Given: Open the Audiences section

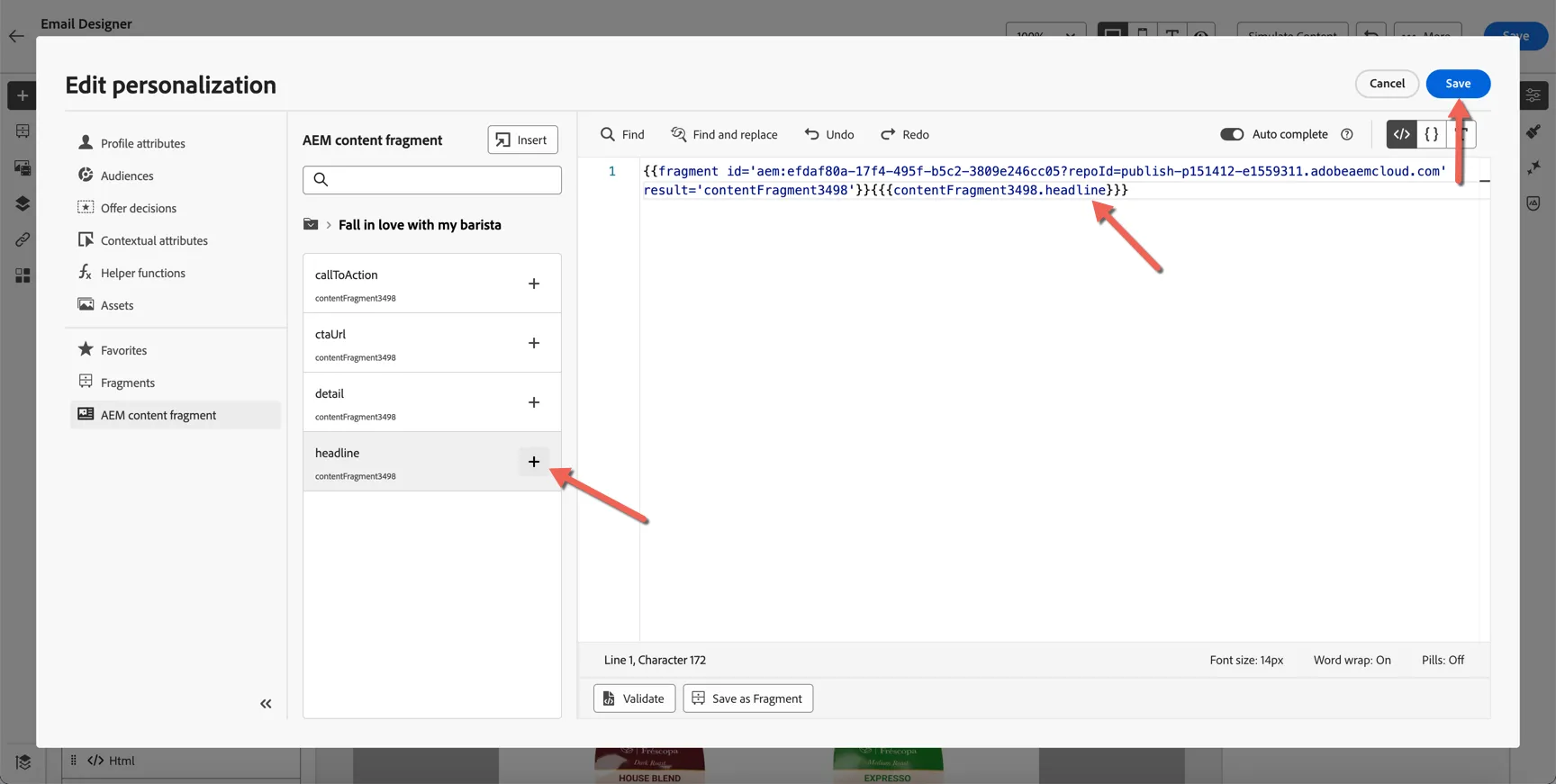Looking at the screenshot, I should (176, 176).
